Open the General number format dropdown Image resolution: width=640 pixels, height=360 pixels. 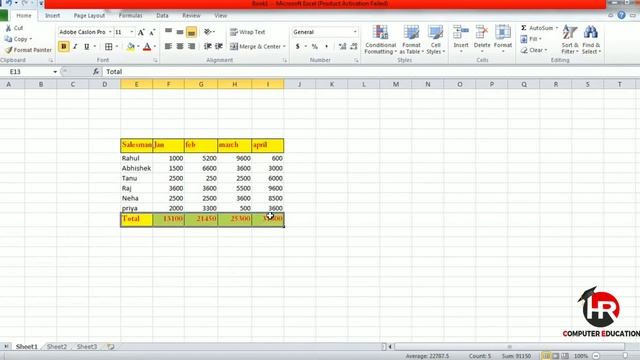(x=355, y=32)
